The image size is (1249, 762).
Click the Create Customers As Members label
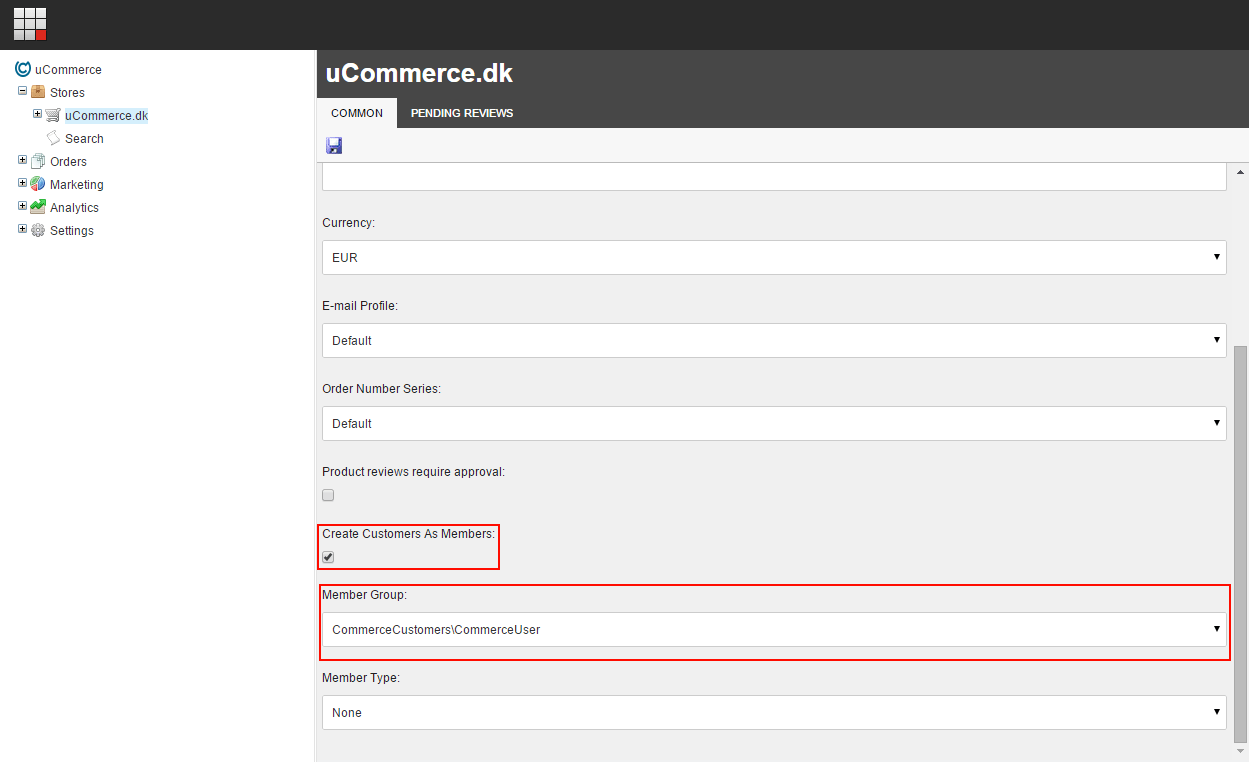(x=408, y=534)
